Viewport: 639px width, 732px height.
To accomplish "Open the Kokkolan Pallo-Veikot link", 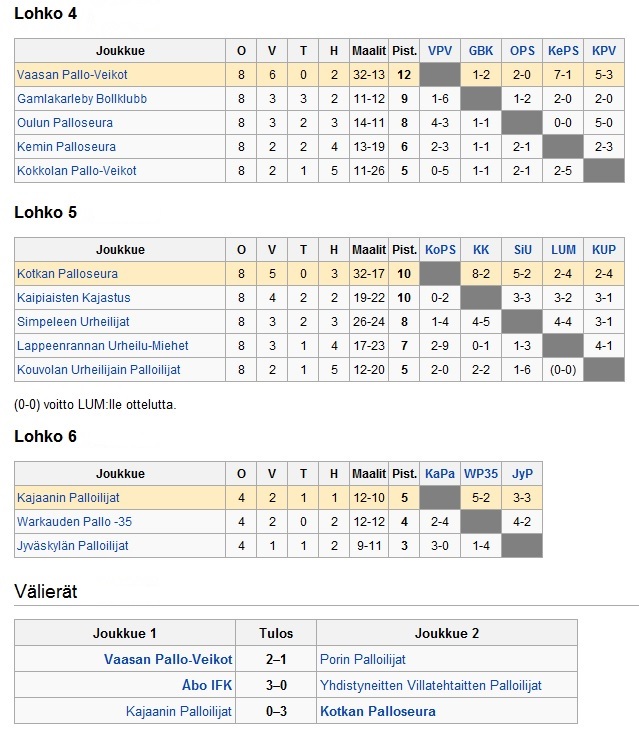I will [77, 171].
